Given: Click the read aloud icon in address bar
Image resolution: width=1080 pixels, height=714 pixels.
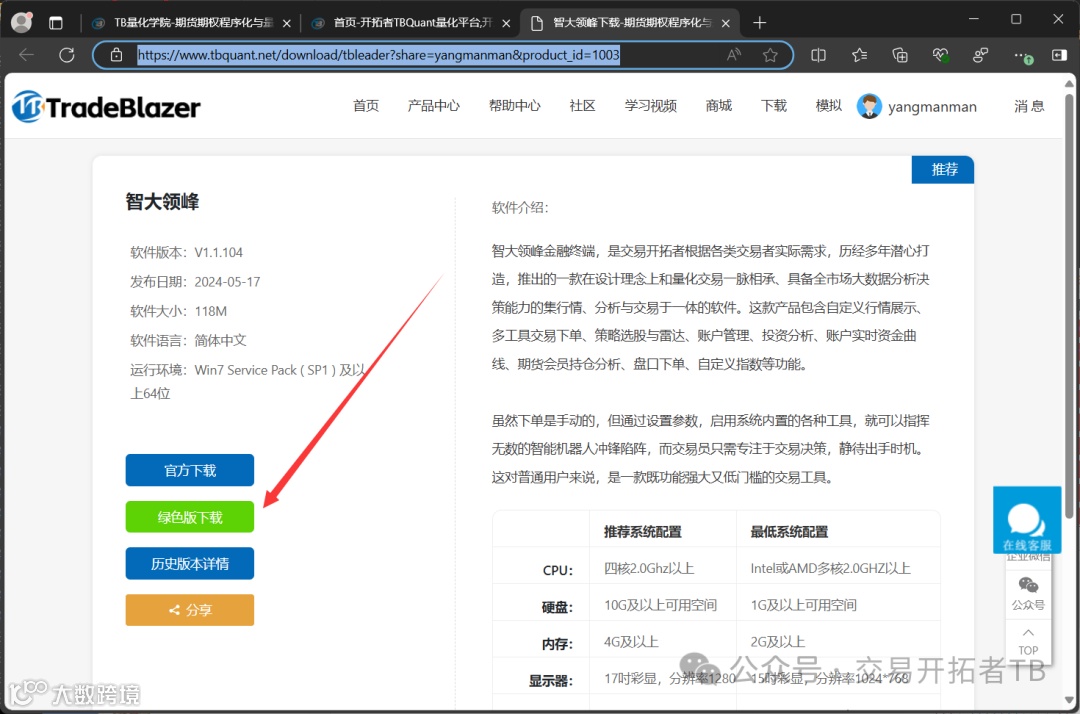Looking at the screenshot, I should 734,55.
